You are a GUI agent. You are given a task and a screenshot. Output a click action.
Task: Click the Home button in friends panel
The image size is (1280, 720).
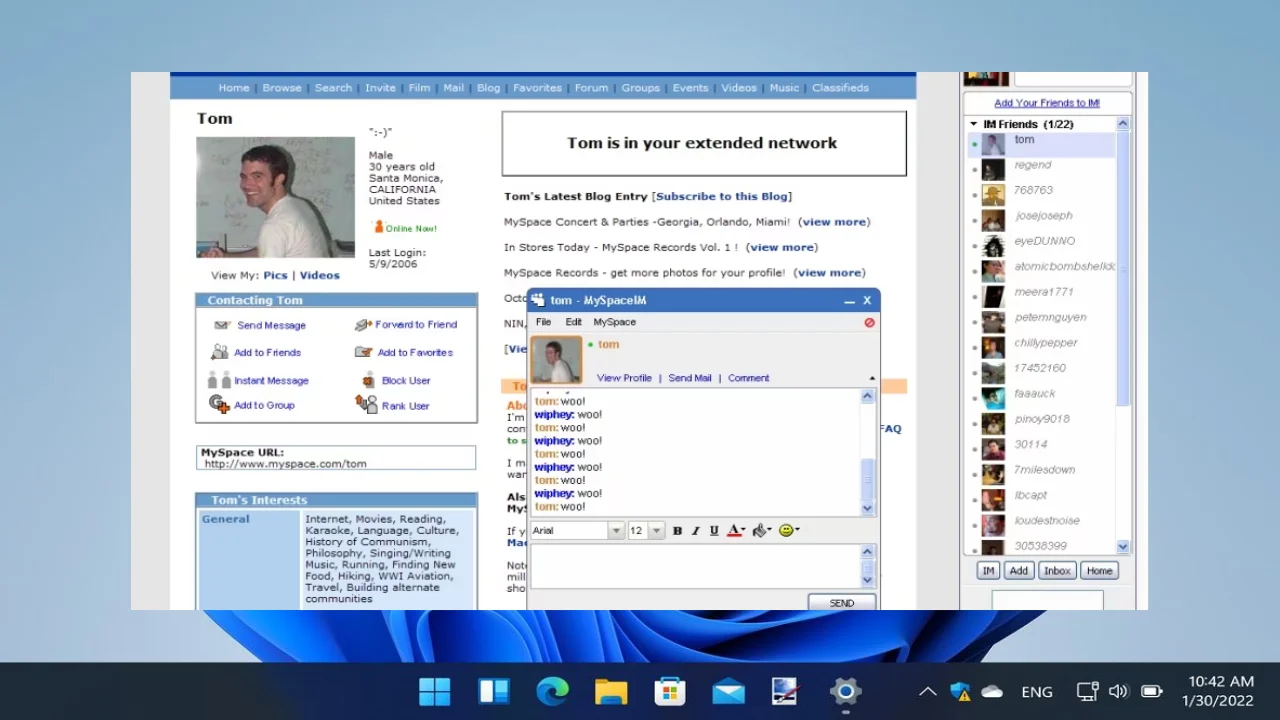pyautogui.click(x=1099, y=571)
